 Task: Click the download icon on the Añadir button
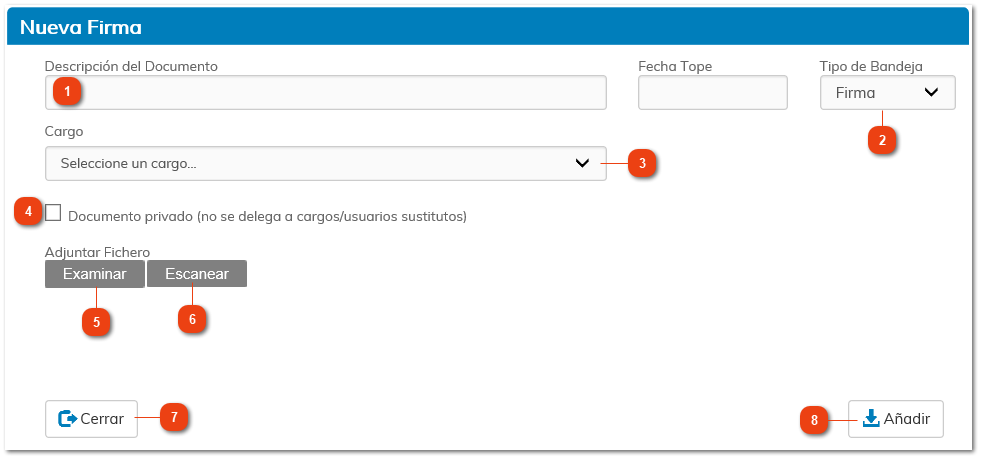870,419
